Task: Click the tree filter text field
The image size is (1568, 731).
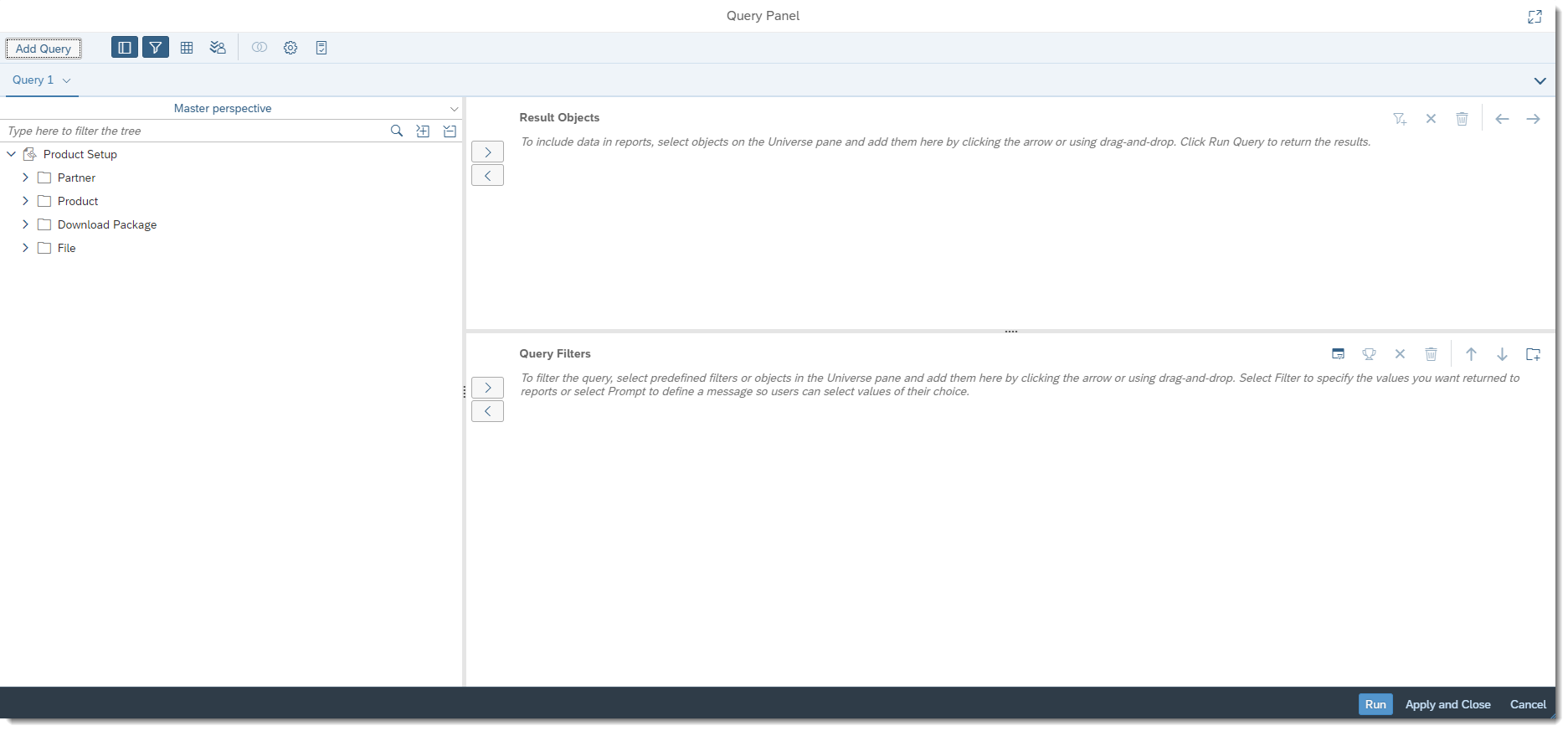Action: (x=193, y=131)
